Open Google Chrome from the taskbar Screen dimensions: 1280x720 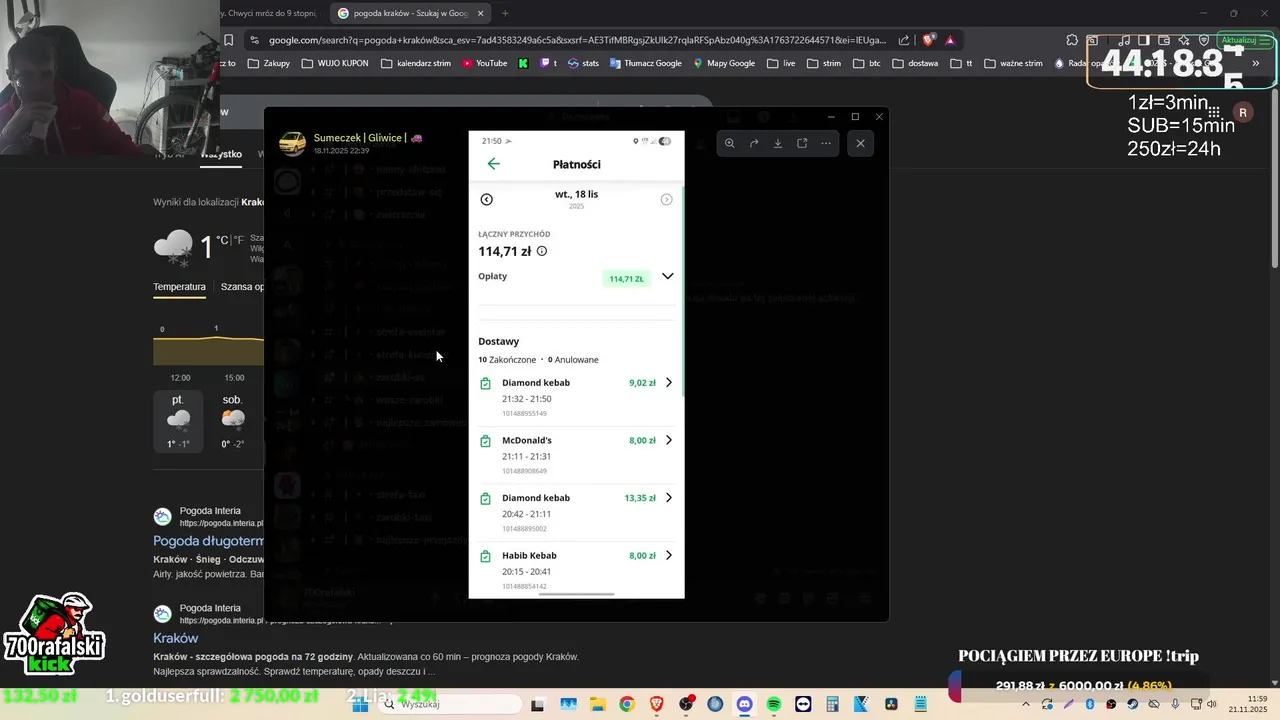(x=626, y=704)
